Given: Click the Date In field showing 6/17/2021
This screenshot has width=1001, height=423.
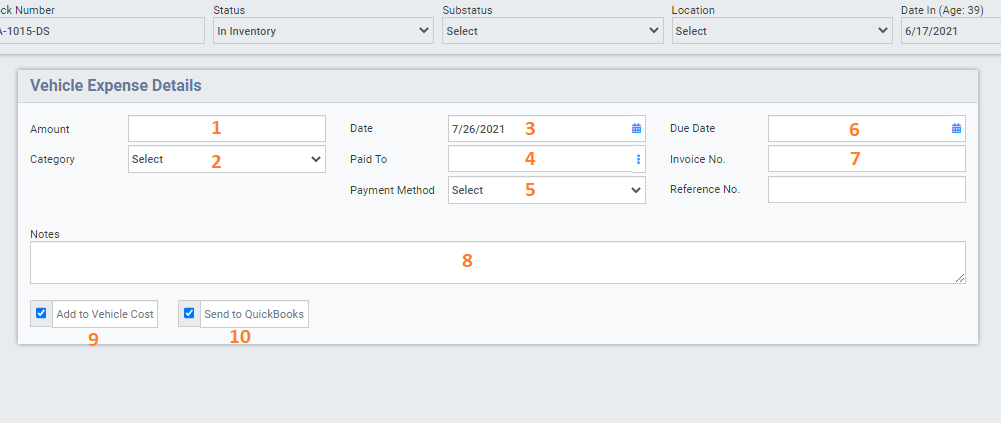Looking at the screenshot, I should 949,31.
